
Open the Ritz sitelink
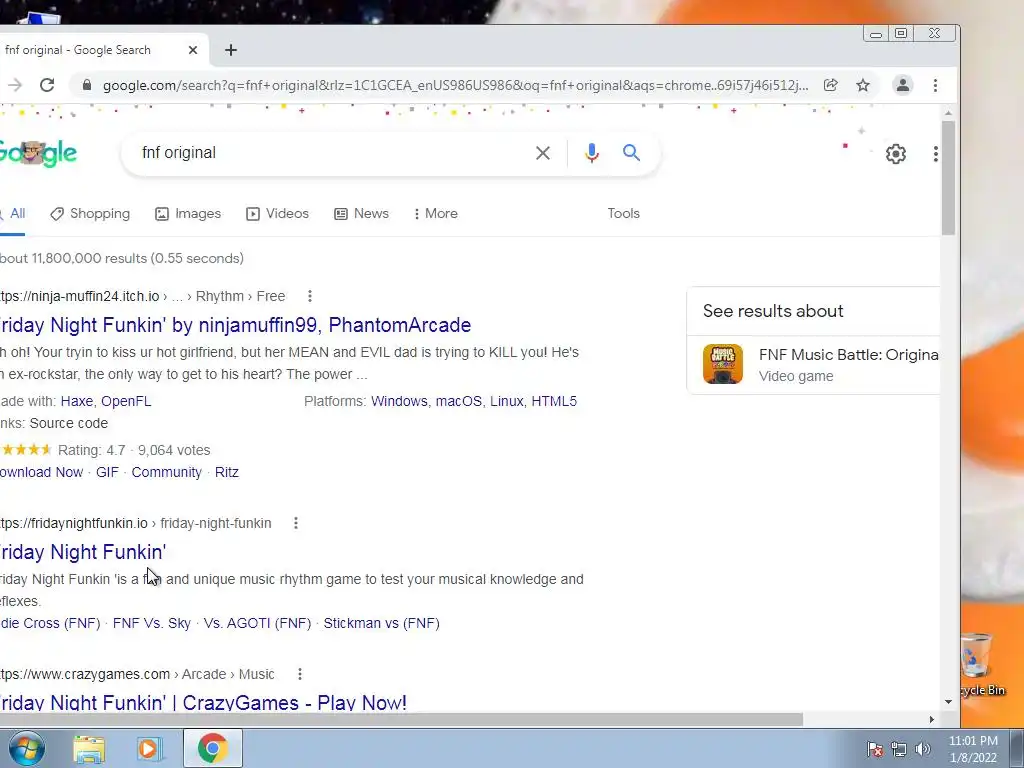227,472
